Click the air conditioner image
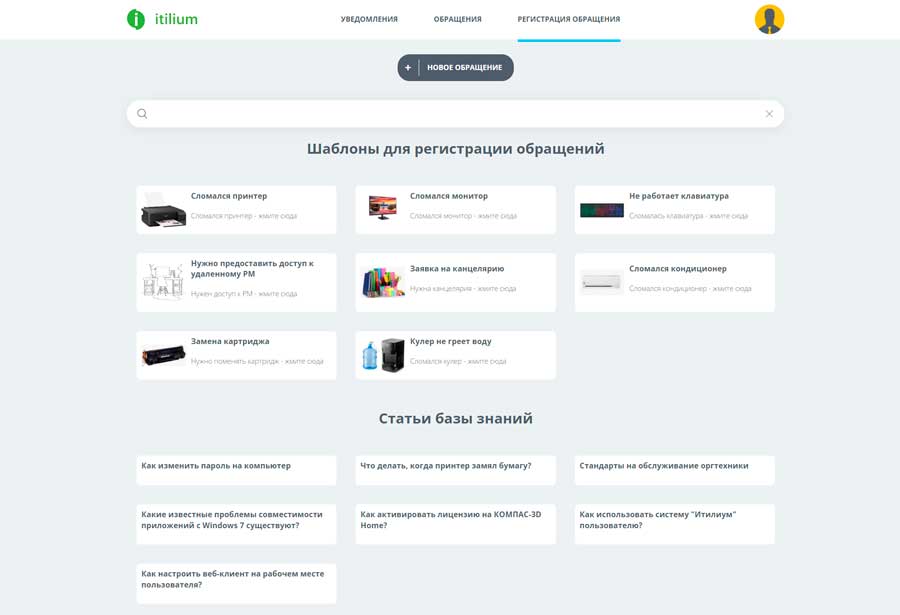This screenshot has width=900, height=615. click(x=602, y=283)
